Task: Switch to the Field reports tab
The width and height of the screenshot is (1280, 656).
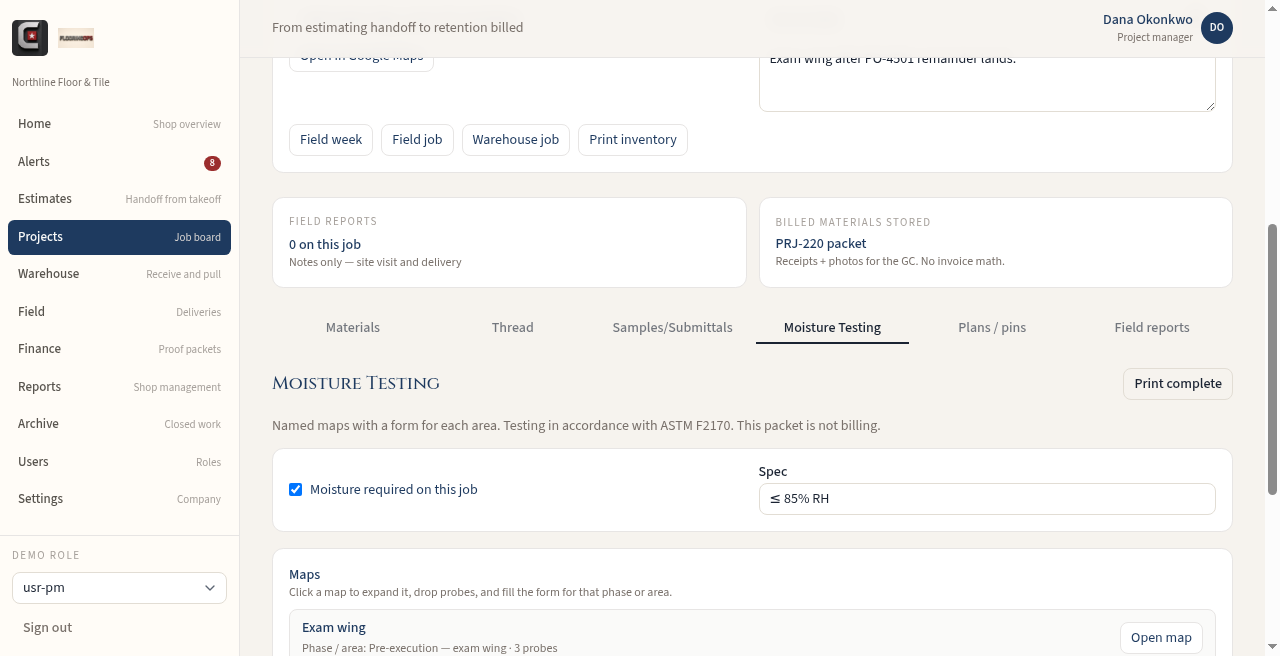Action: tap(1152, 328)
